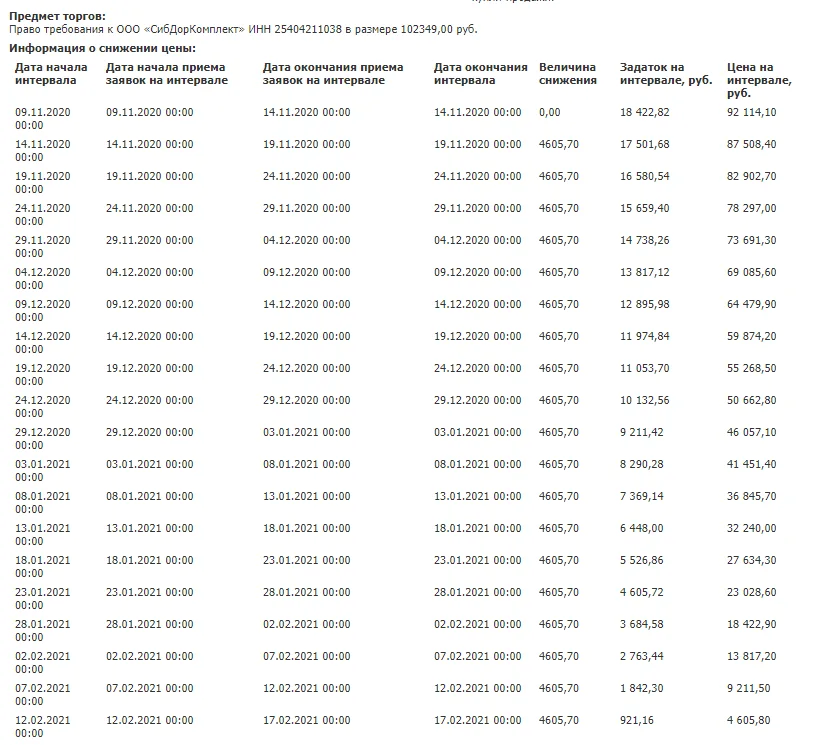Screen dimensions: 820x745
Task: Select price value 27 634,30
Action: click(751, 560)
